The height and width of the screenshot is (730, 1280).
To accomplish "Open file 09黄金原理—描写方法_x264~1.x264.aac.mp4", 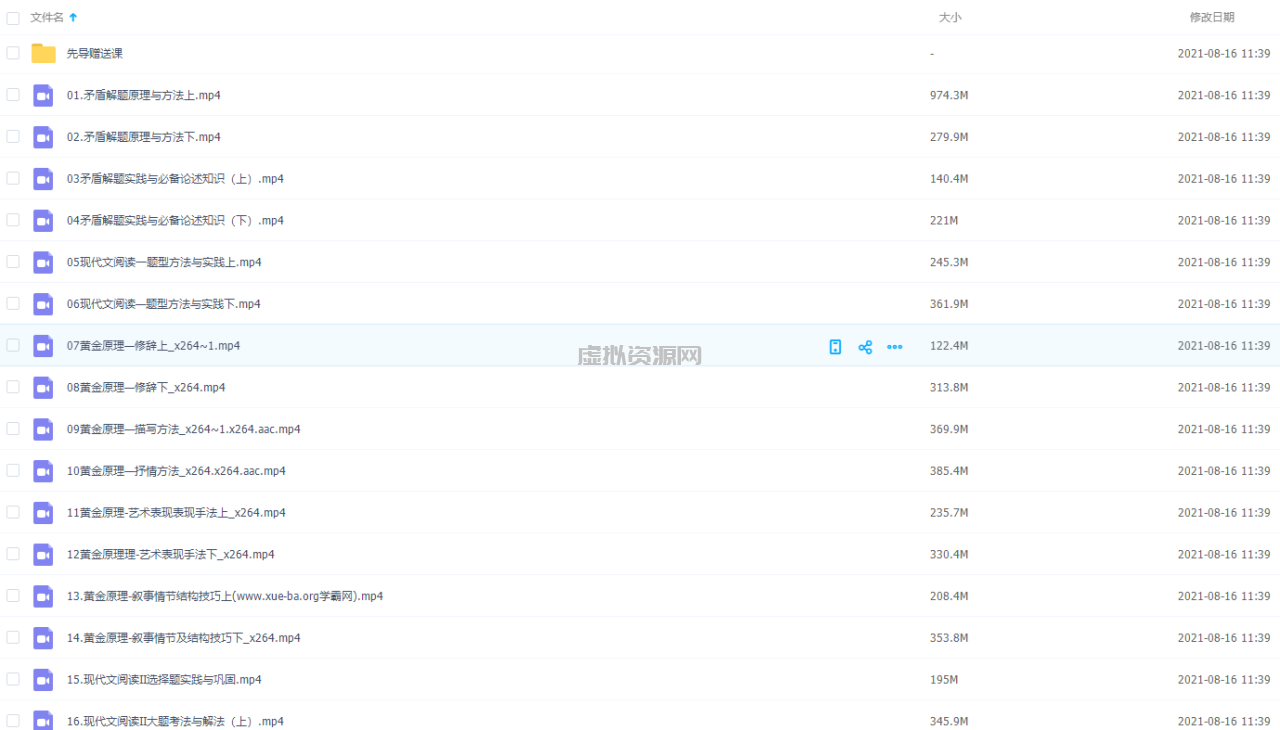I will click(x=184, y=429).
